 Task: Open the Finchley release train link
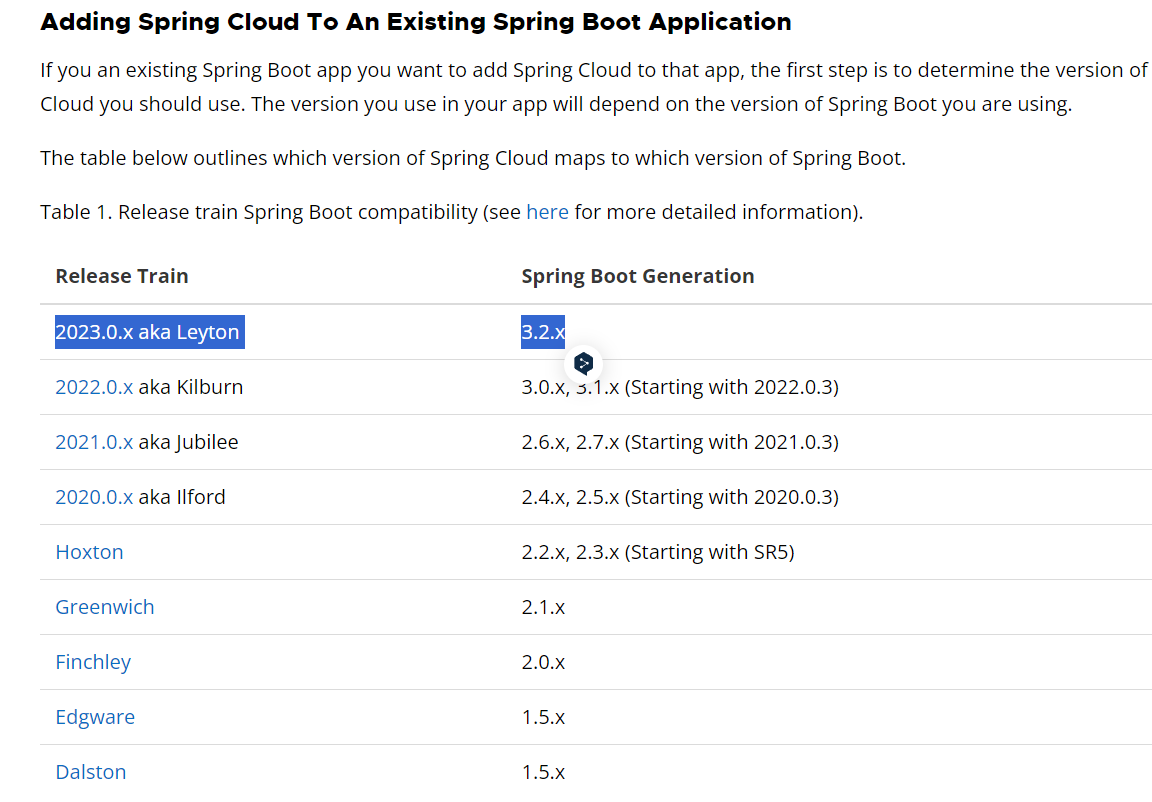[93, 662]
